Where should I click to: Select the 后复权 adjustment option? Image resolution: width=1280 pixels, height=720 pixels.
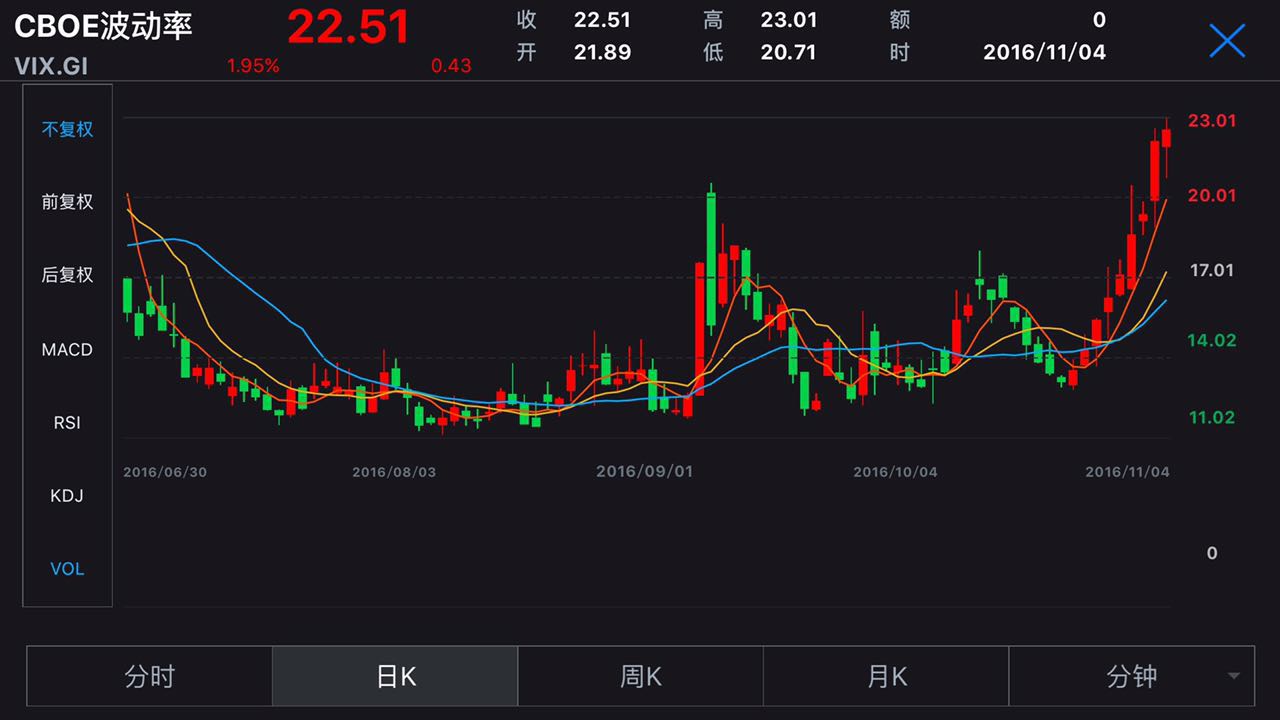click(67, 275)
